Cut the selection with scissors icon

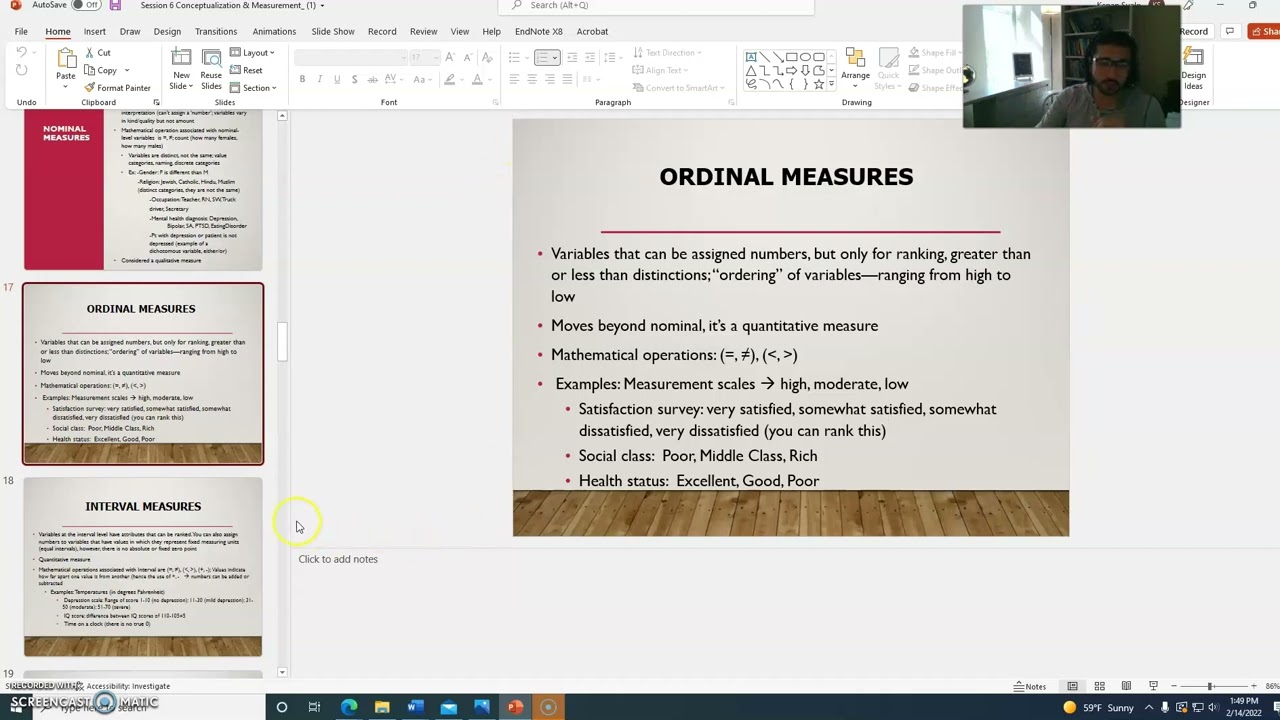pos(97,53)
